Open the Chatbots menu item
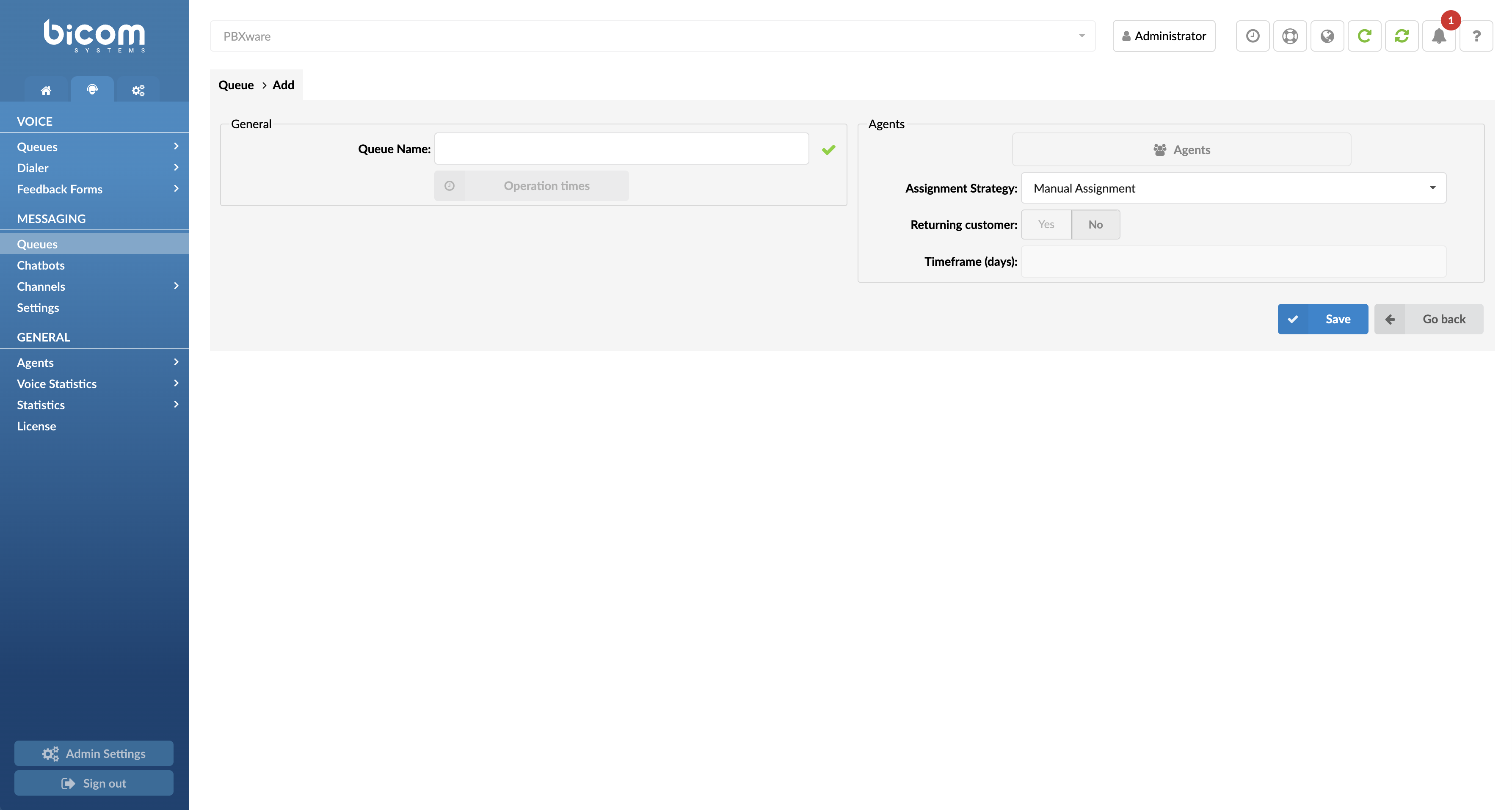The image size is (1512, 810). click(41, 265)
